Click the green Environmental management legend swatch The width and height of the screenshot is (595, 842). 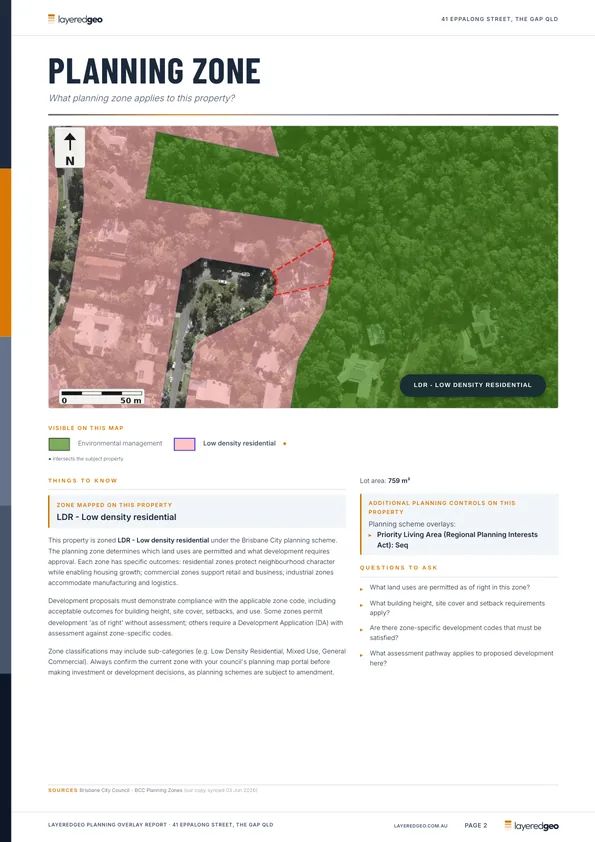(59, 444)
